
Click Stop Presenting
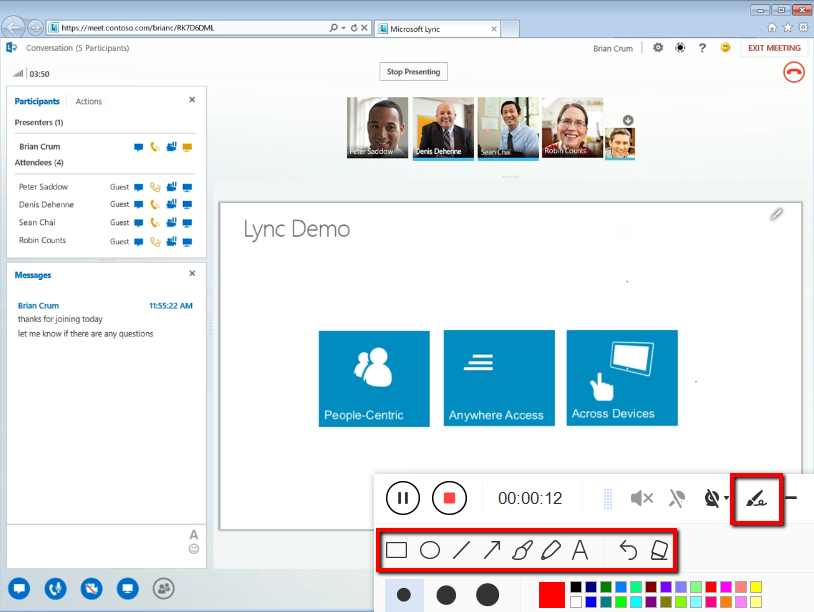click(412, 71)
